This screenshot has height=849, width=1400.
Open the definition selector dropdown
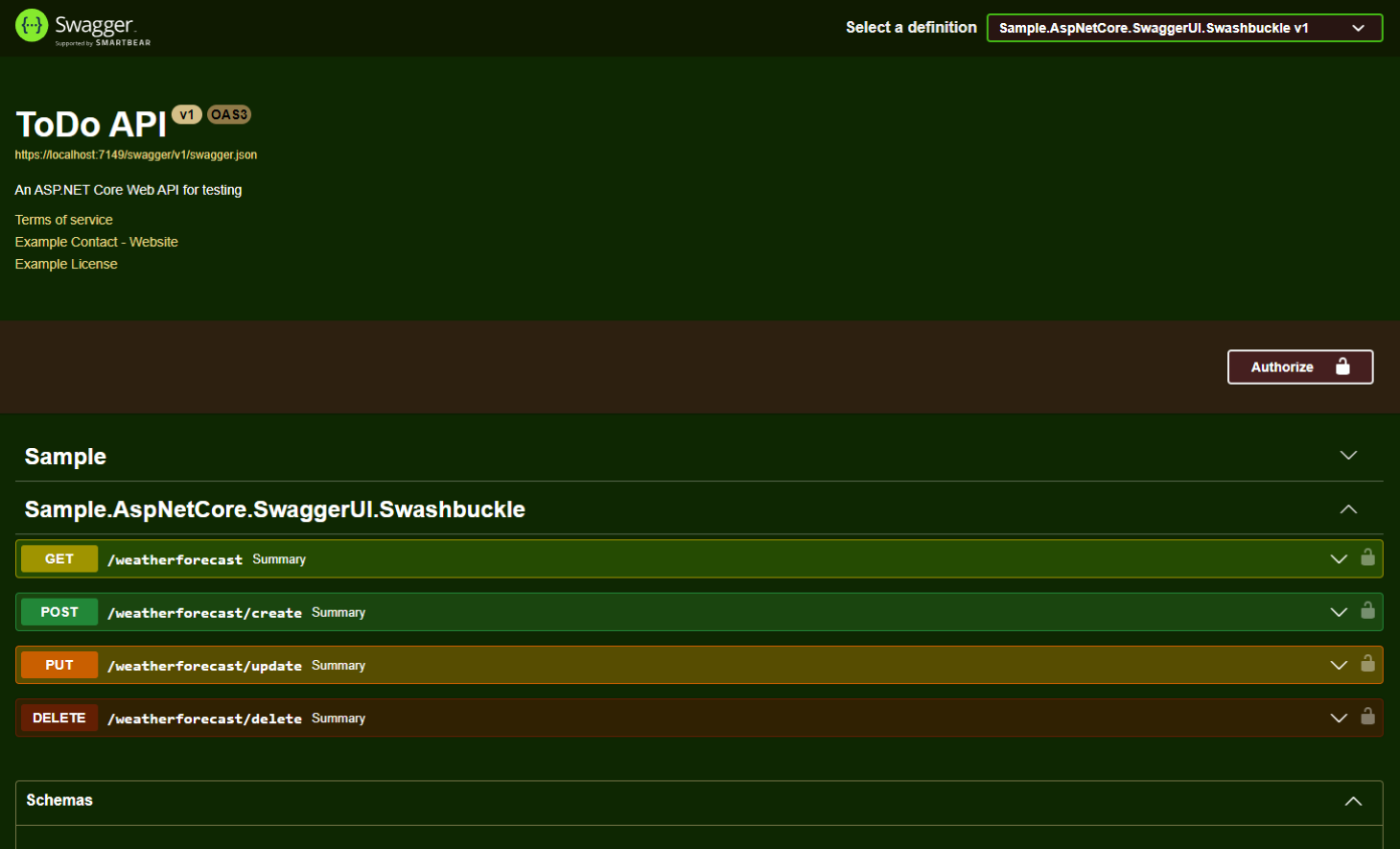tap(1184, 28)
